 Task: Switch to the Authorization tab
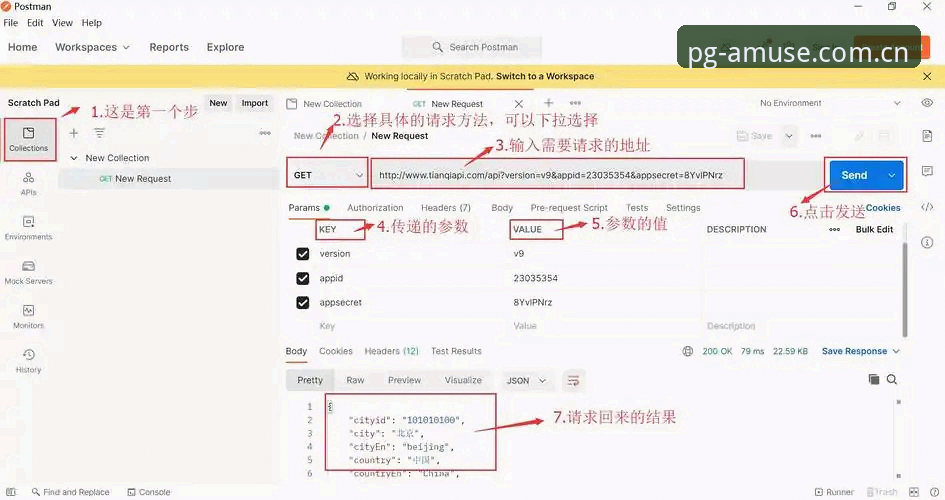point(375,208)
